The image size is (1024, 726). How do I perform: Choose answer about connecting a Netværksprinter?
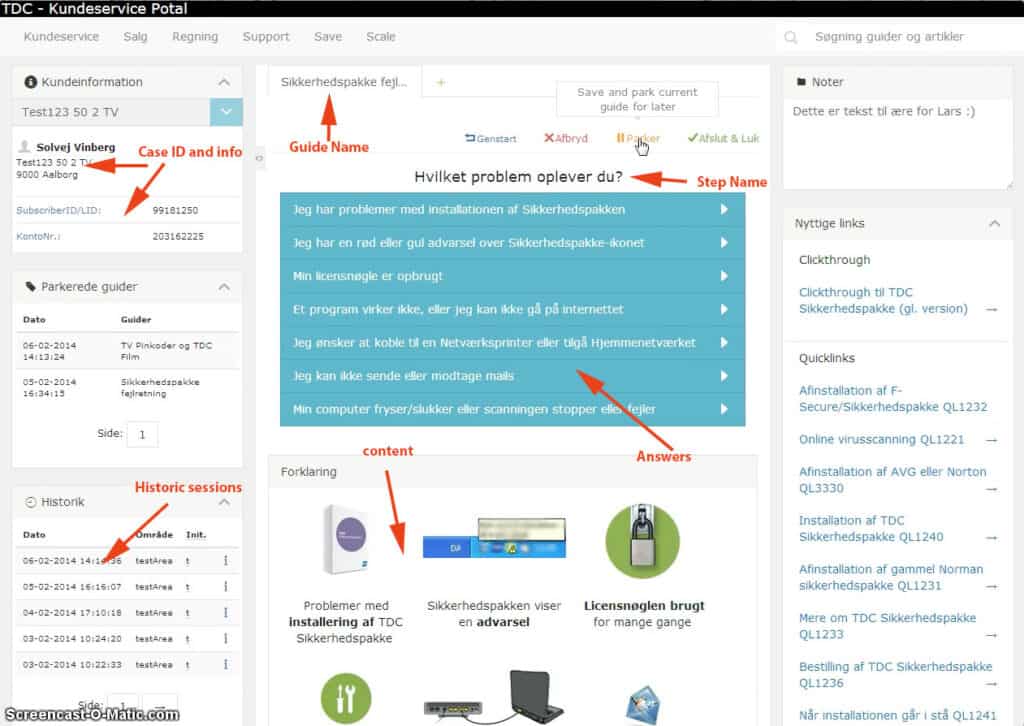tap(513, 343)
